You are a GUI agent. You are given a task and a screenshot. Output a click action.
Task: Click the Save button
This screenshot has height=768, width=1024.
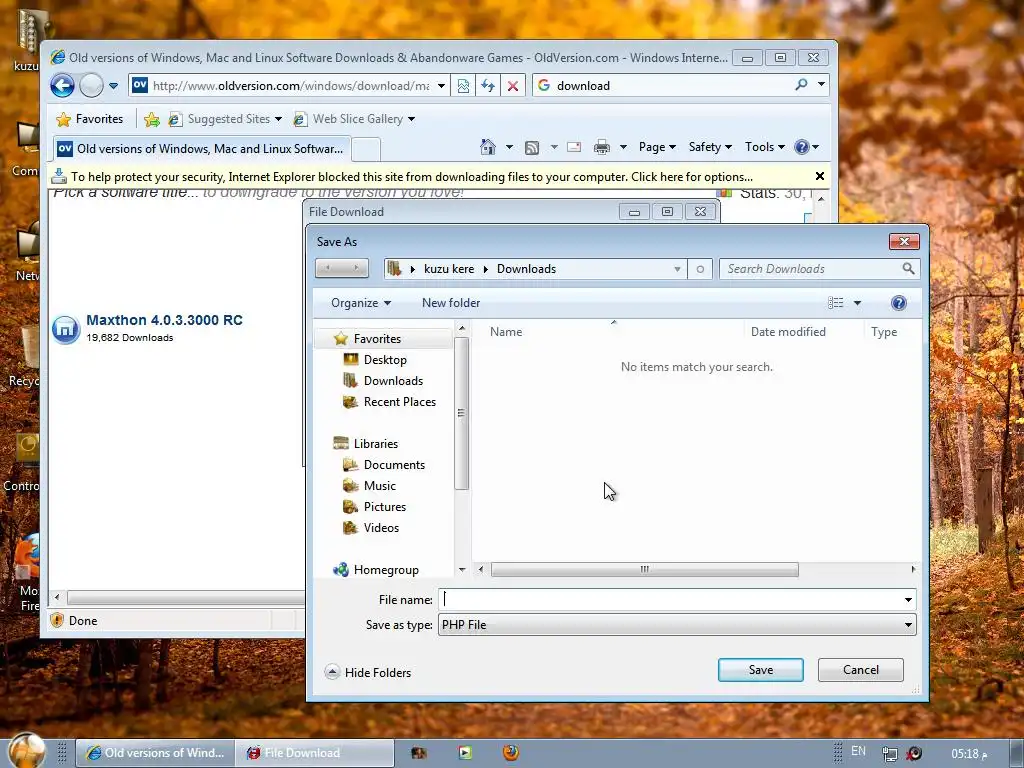point(761,670)
